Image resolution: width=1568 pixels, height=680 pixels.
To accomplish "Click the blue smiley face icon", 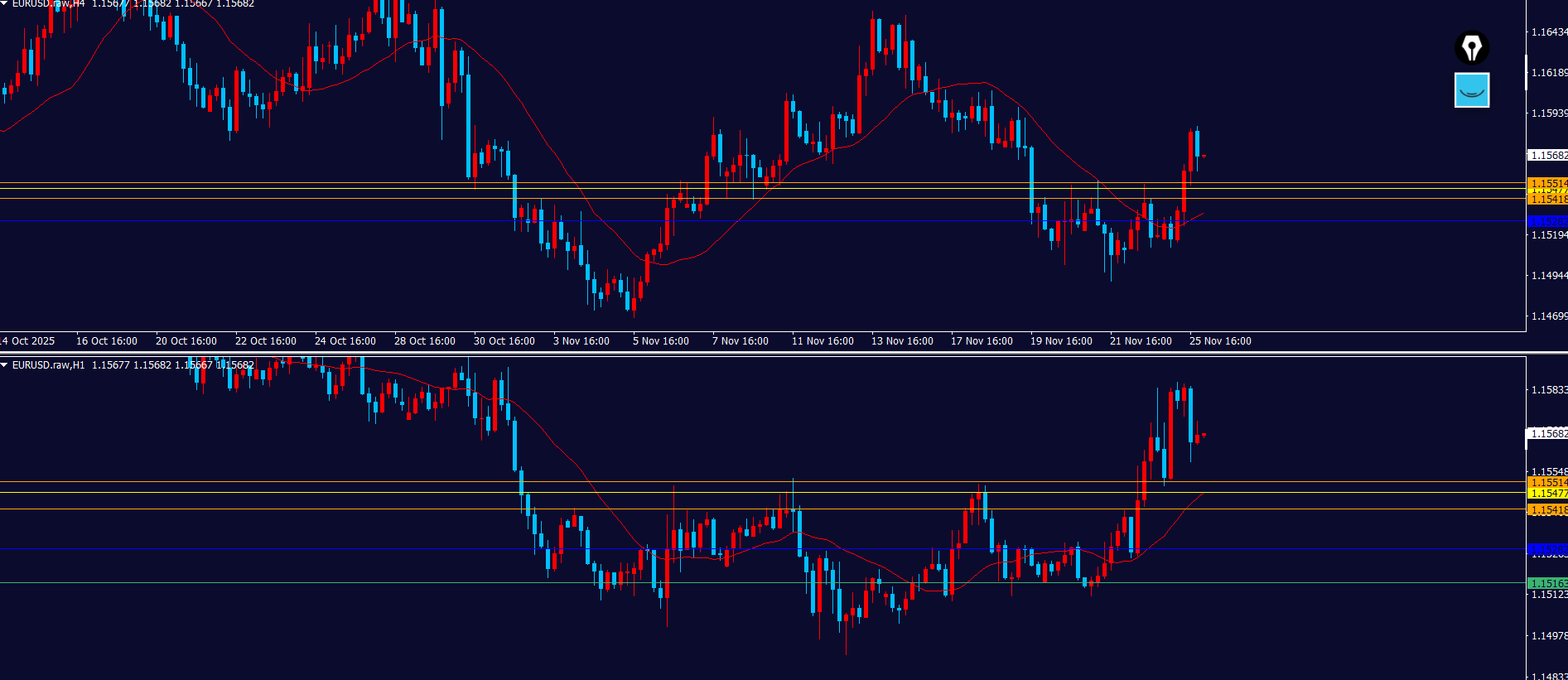I will pyautogui.click(x=1471, y=90).
